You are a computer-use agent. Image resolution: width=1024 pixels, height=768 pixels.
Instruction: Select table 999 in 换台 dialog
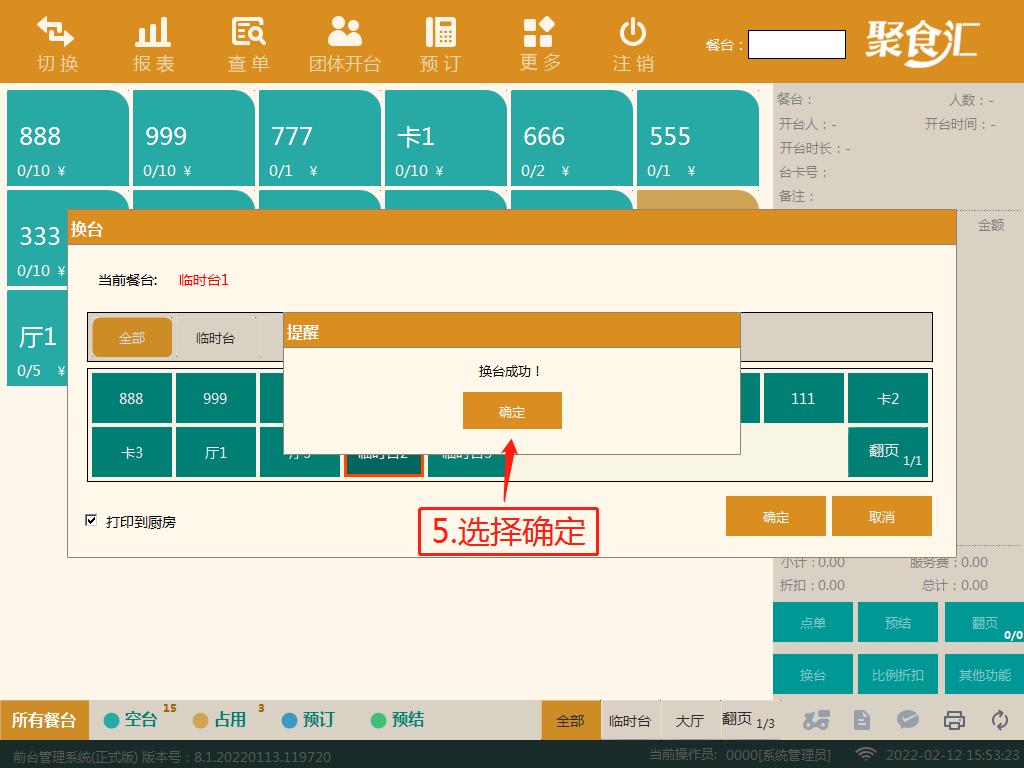point(216,398)
